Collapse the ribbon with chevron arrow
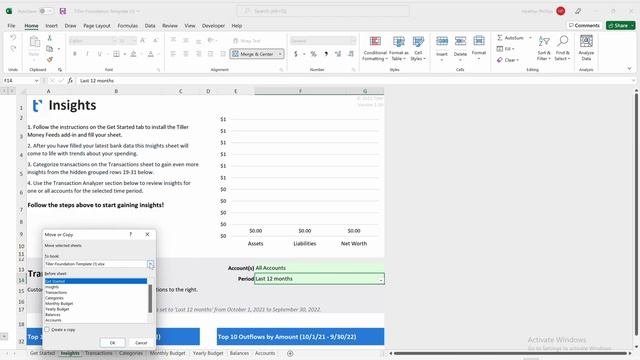 pos(629,69)
